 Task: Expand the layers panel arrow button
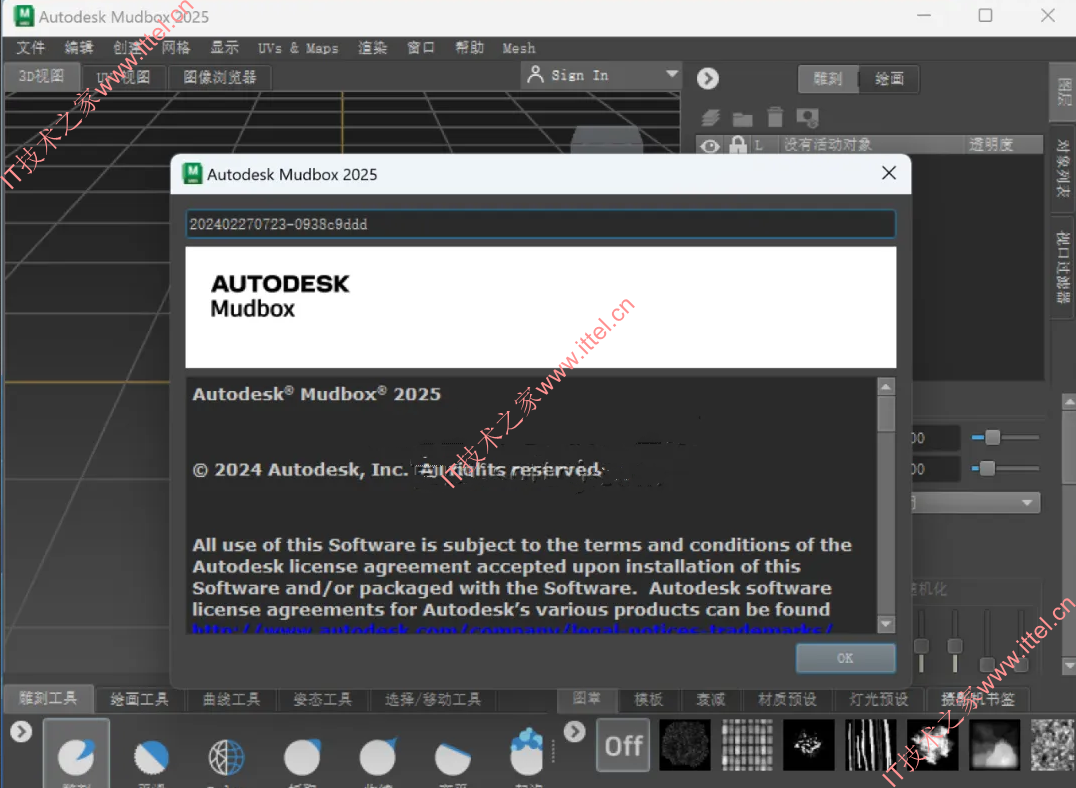coord(707,79)
